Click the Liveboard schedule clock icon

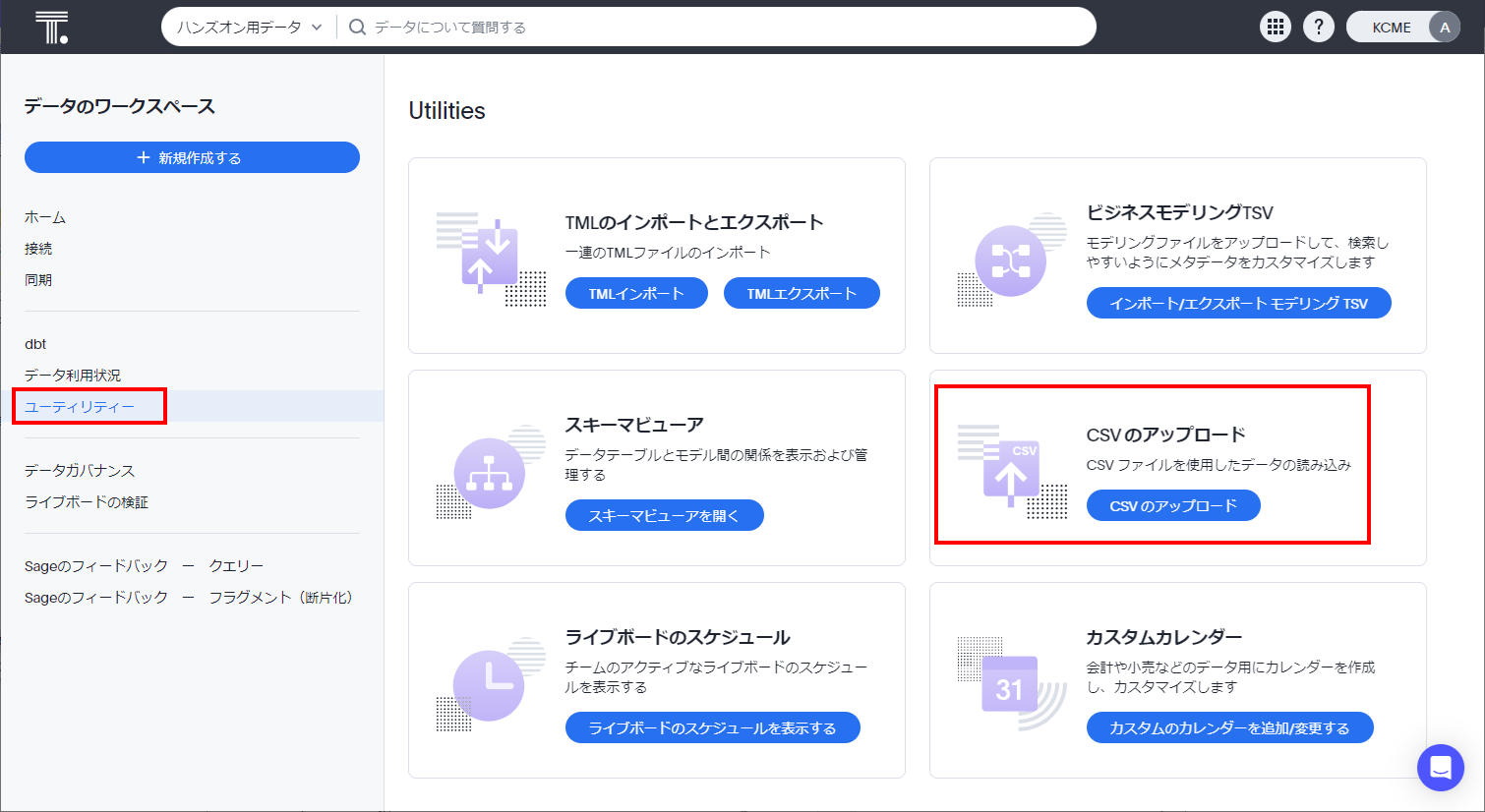click(x=490, y=685)
